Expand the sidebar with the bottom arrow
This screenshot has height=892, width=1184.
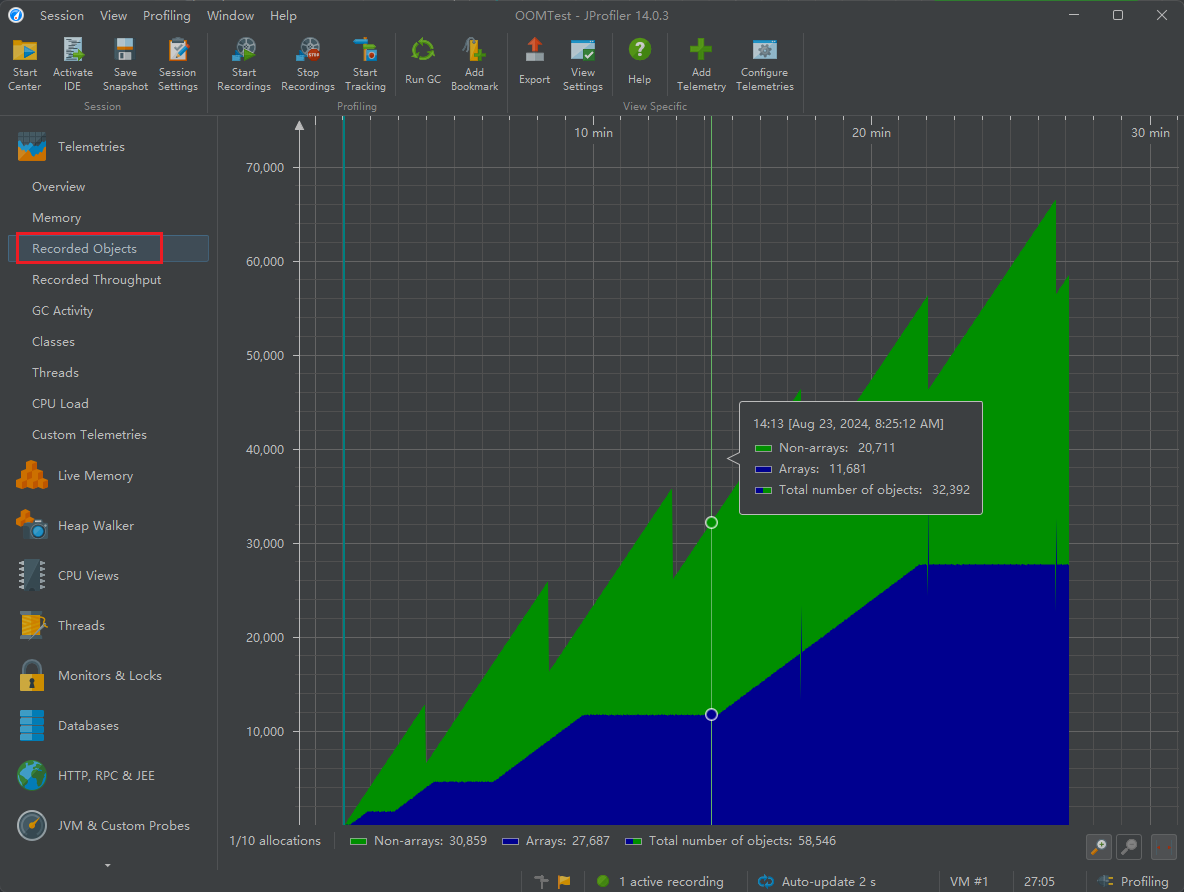point(107,866)
